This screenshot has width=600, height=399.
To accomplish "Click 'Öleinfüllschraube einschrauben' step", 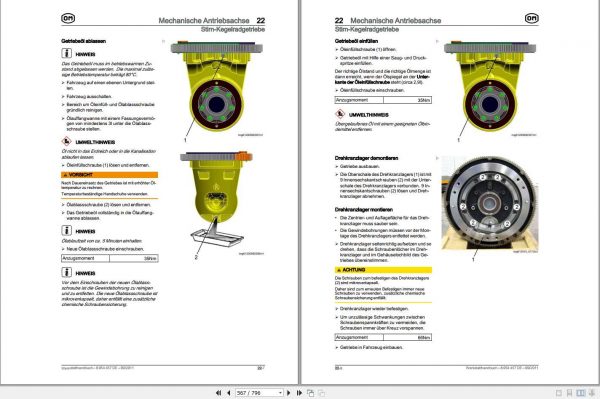I will coord(372,90).
